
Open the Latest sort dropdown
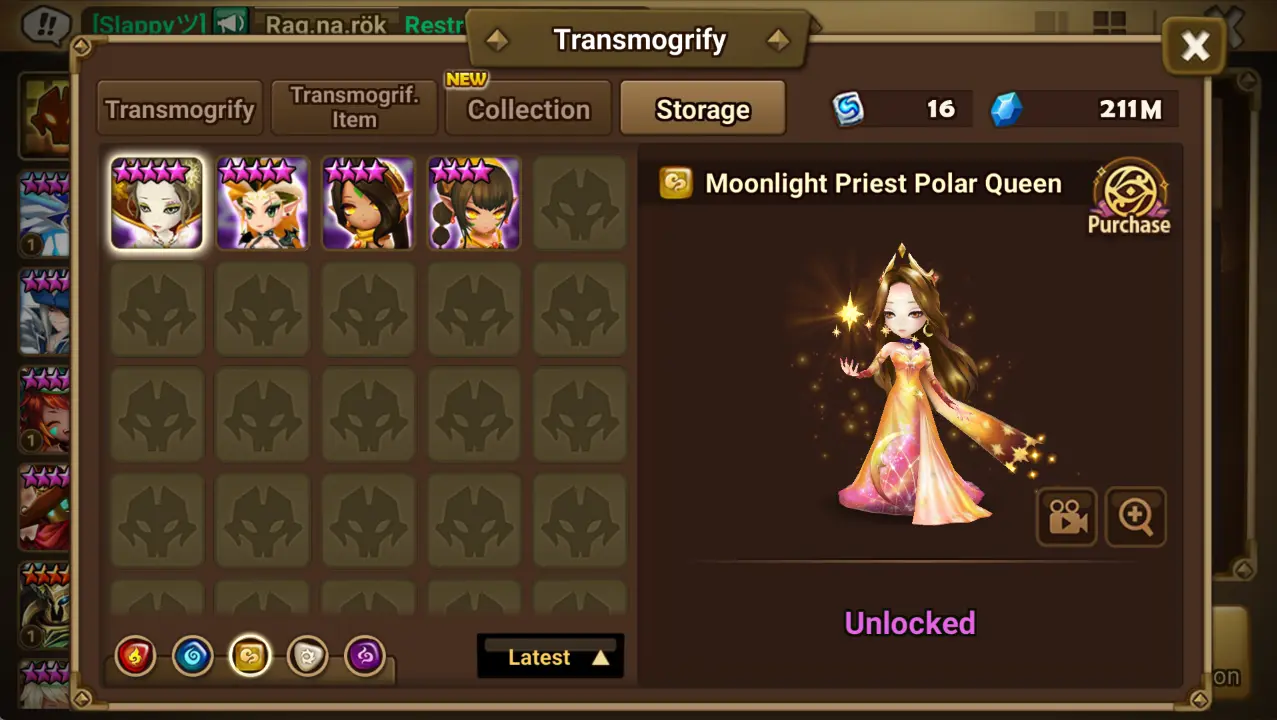tap(550, 656)
